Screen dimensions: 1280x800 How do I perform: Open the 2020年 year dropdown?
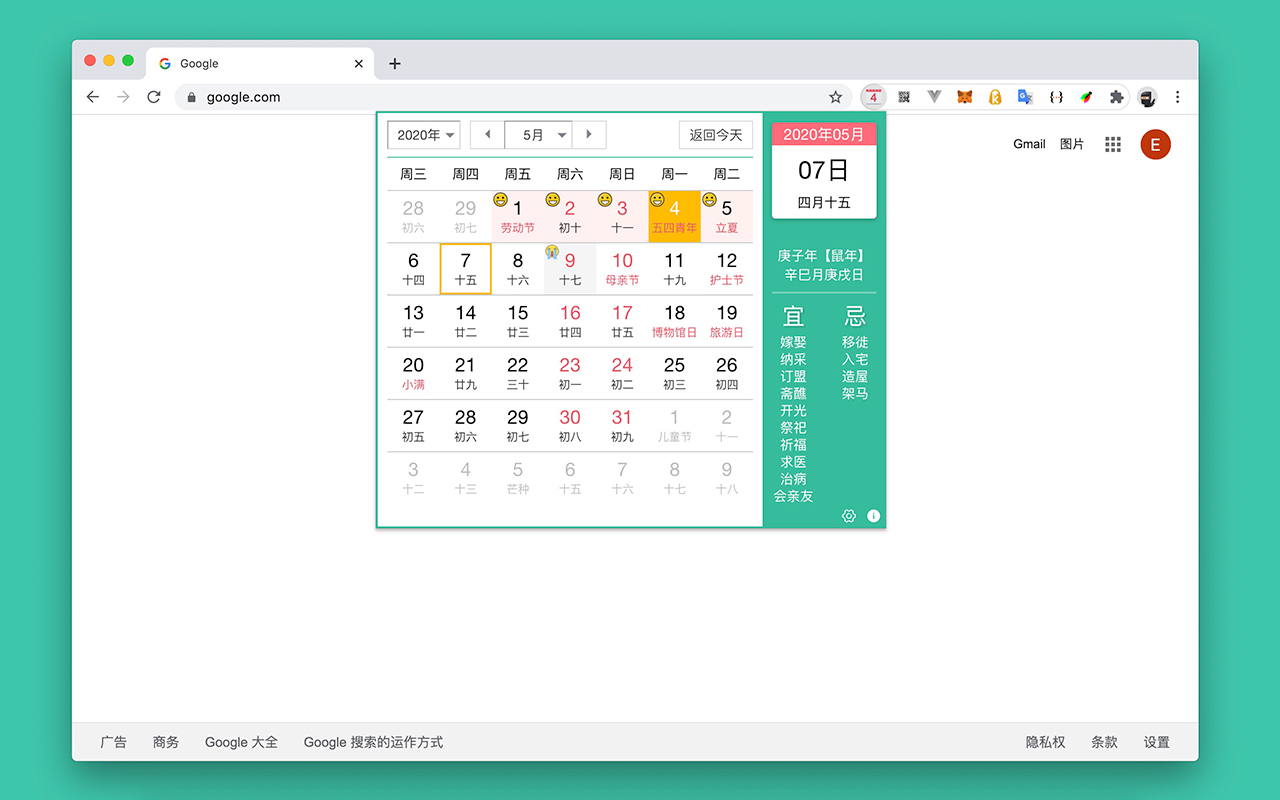(x=424, y=135)
